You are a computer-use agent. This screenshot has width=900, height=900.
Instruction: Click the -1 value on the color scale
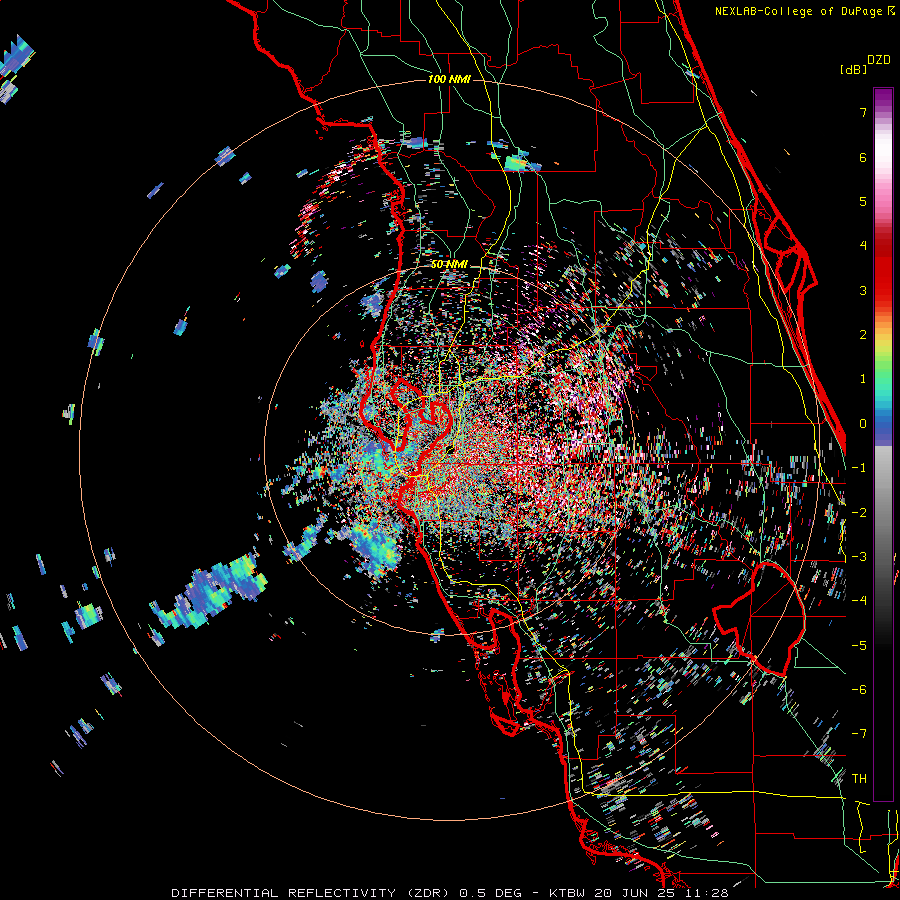click(859, 468)
